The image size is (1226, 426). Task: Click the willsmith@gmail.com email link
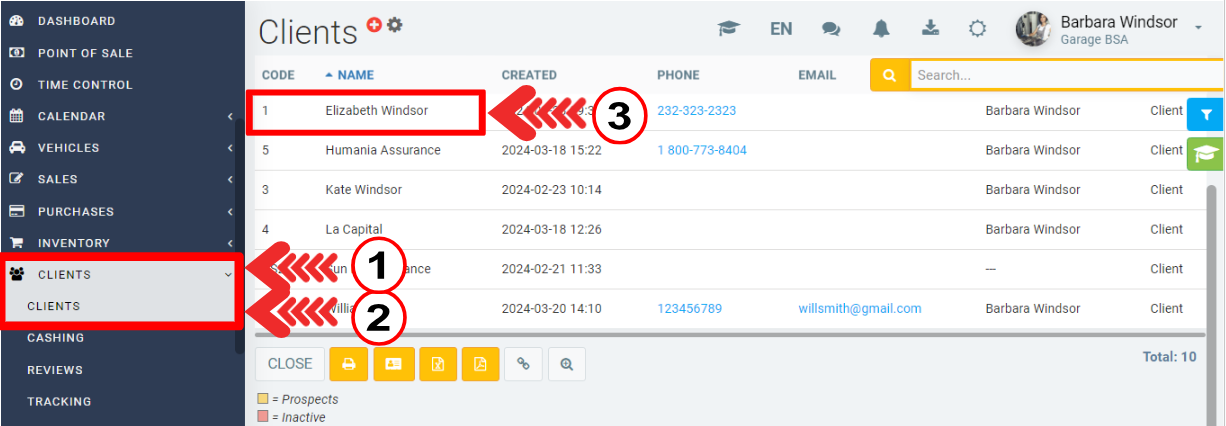tap(859, 309)
